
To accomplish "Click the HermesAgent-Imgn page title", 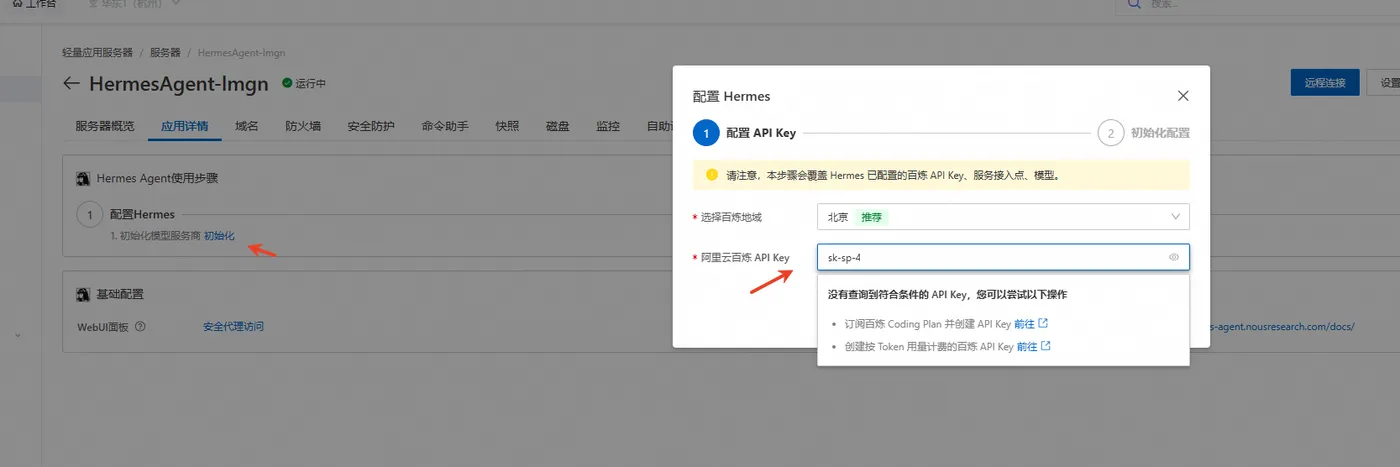I will coord(179,83).
